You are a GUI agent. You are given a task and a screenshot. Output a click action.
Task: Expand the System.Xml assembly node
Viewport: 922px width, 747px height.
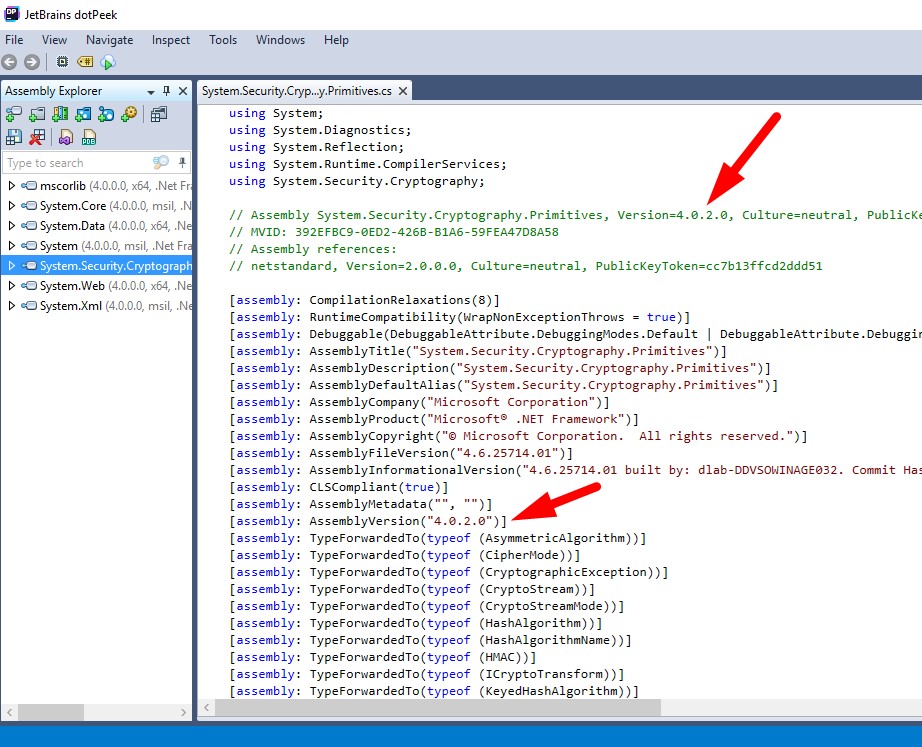tap(11, 306)
